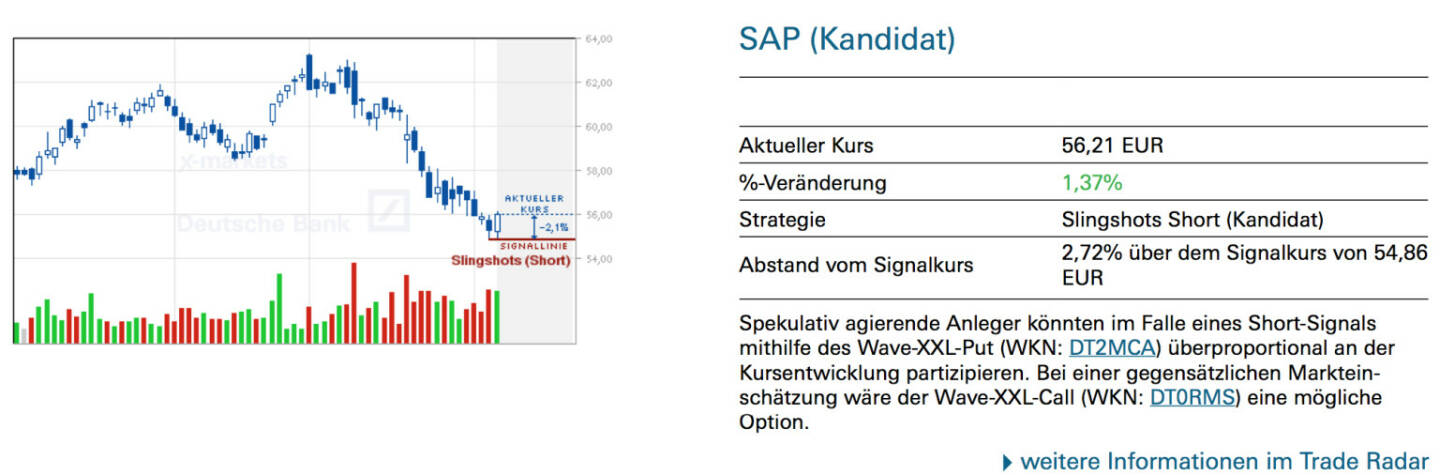1440x475 pixels.
Task: Click the 54,00 price axis label
Action: coord(597,259)
